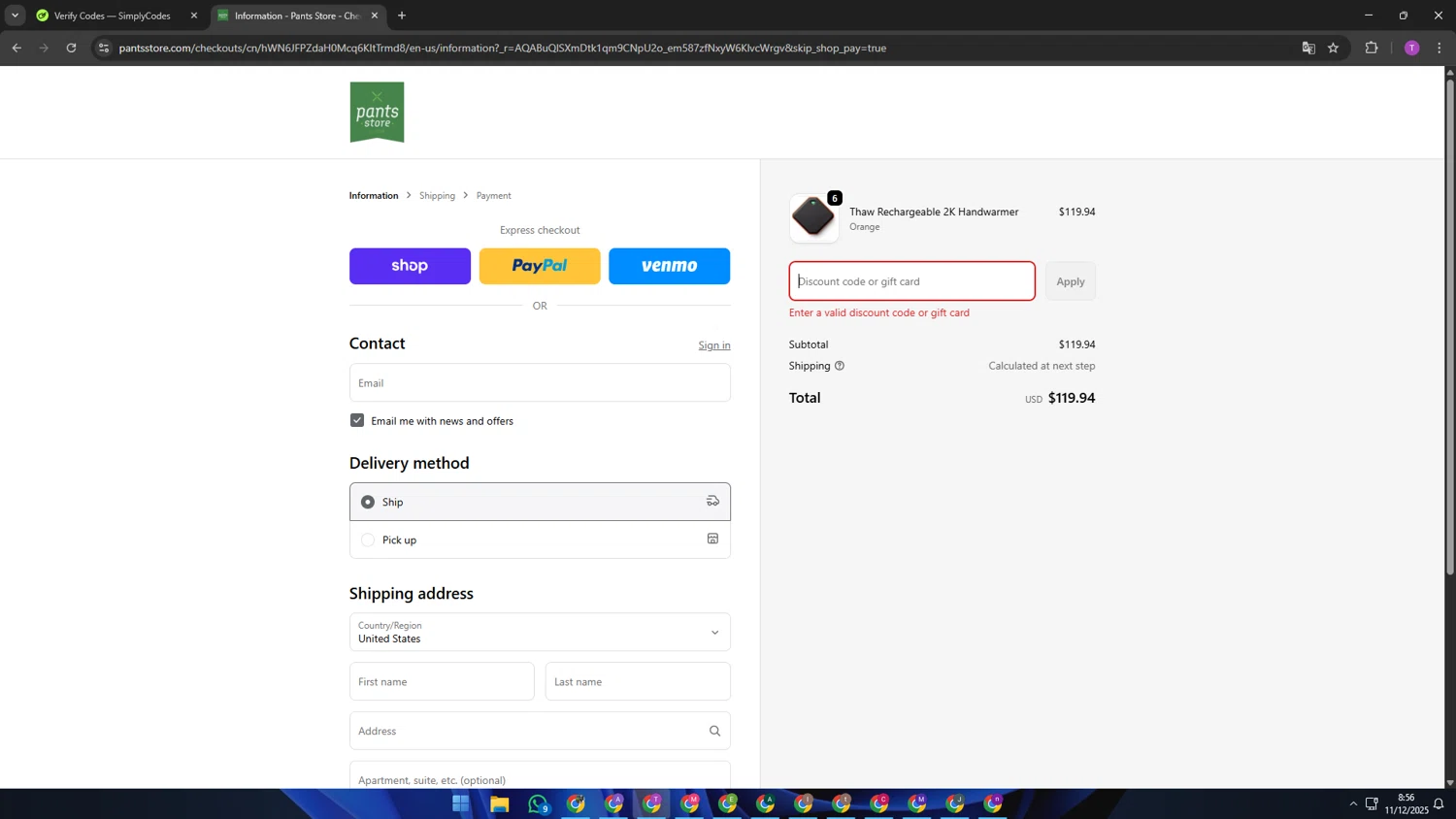Open the tab search dropdown
This screenshot has width=1456, height=819.
pos(15,16)
